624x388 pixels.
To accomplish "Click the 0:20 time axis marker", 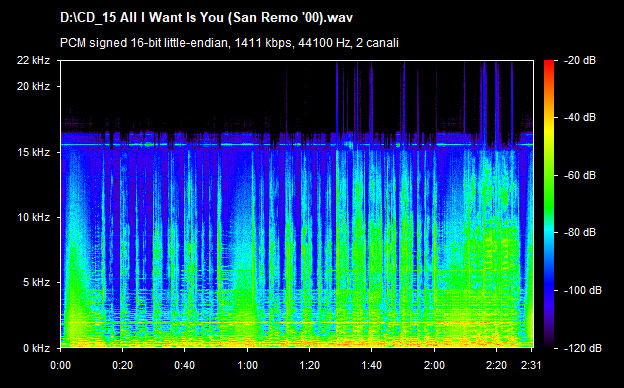I will (x=122, y=365).
